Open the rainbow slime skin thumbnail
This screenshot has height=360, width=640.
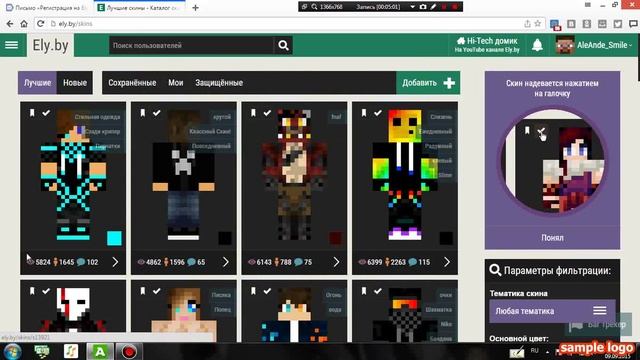coord(405,176)
